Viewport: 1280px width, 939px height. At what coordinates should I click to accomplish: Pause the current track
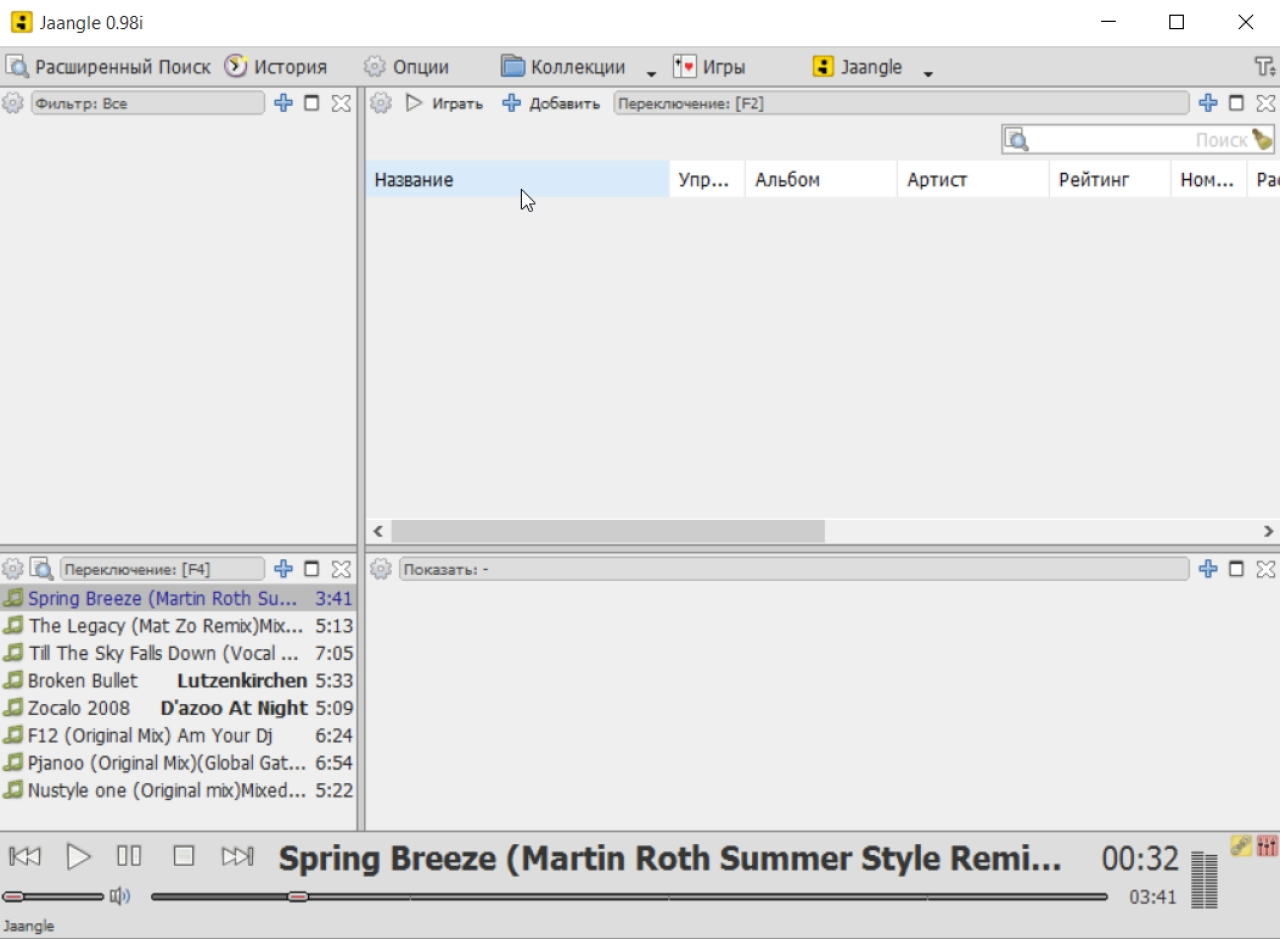(129, 856)
